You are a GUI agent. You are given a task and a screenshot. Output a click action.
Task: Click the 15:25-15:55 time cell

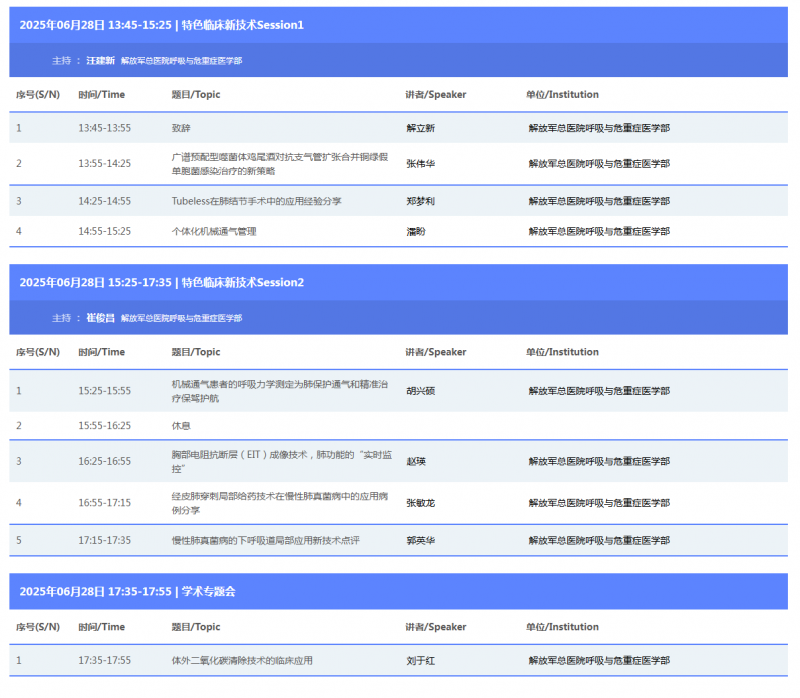point(105,391)
